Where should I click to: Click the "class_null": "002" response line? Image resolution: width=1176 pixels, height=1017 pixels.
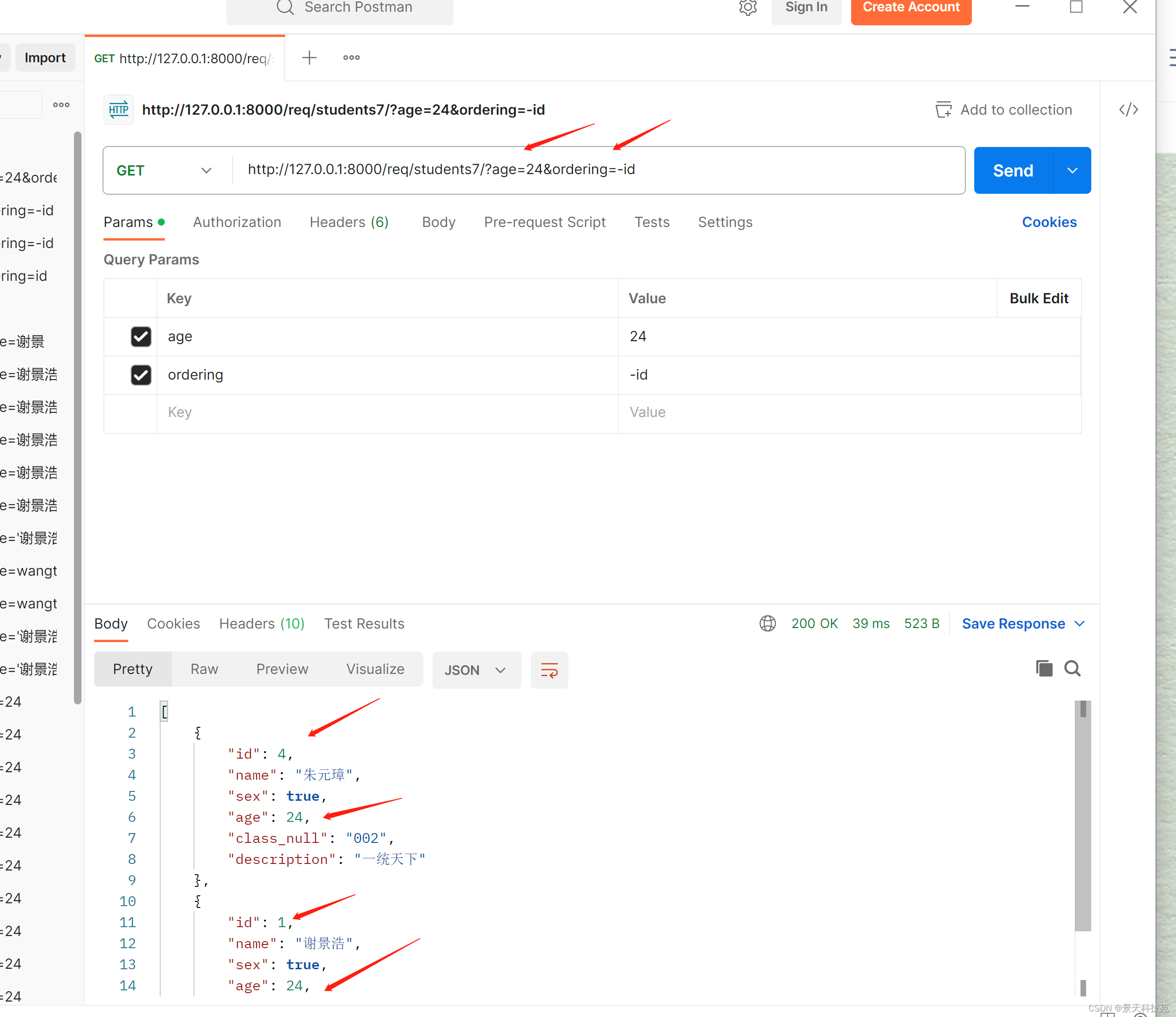(x=310, y=838)
